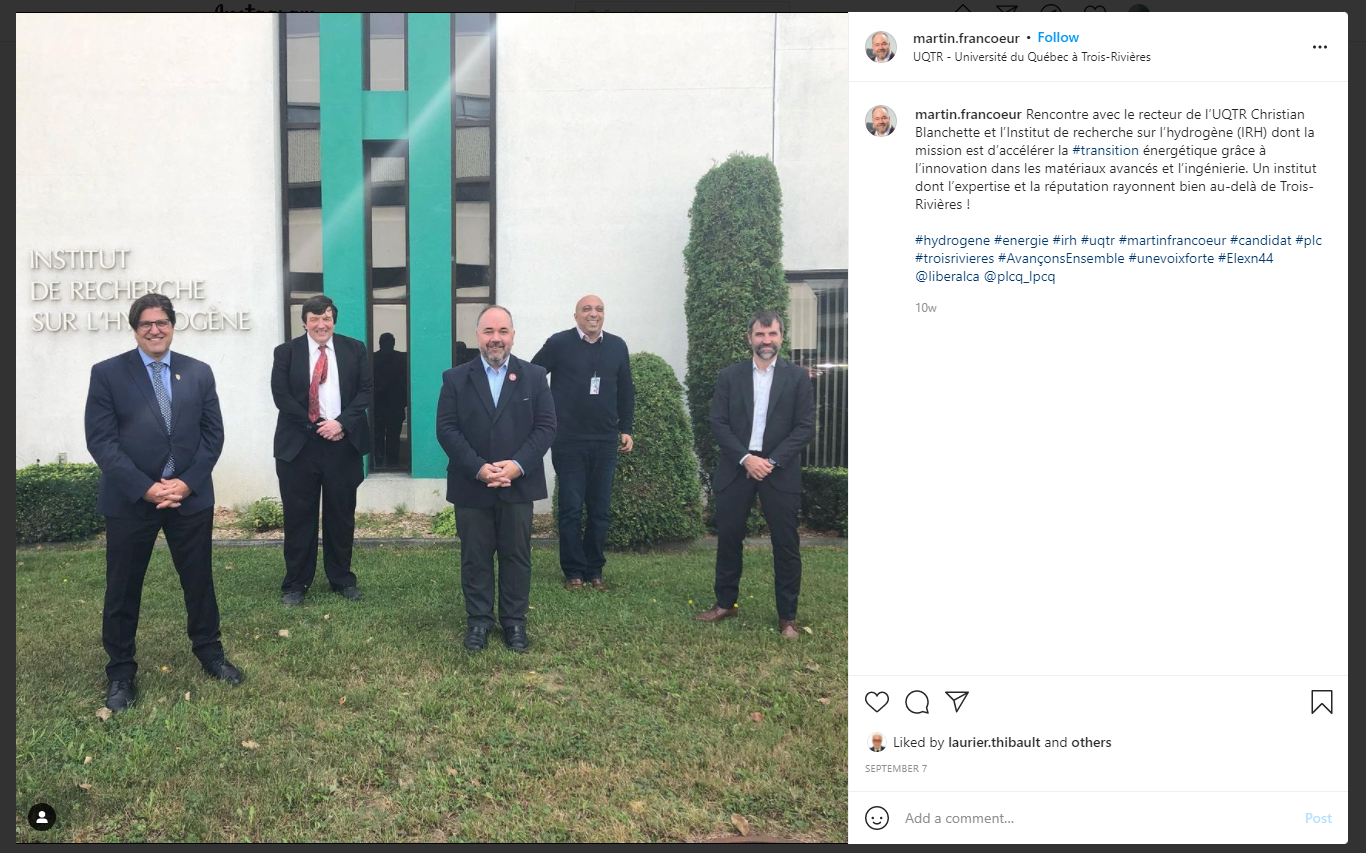Share post with paper plane icon
Viewport: 1366px width, 853px height.
click(957, 702)
